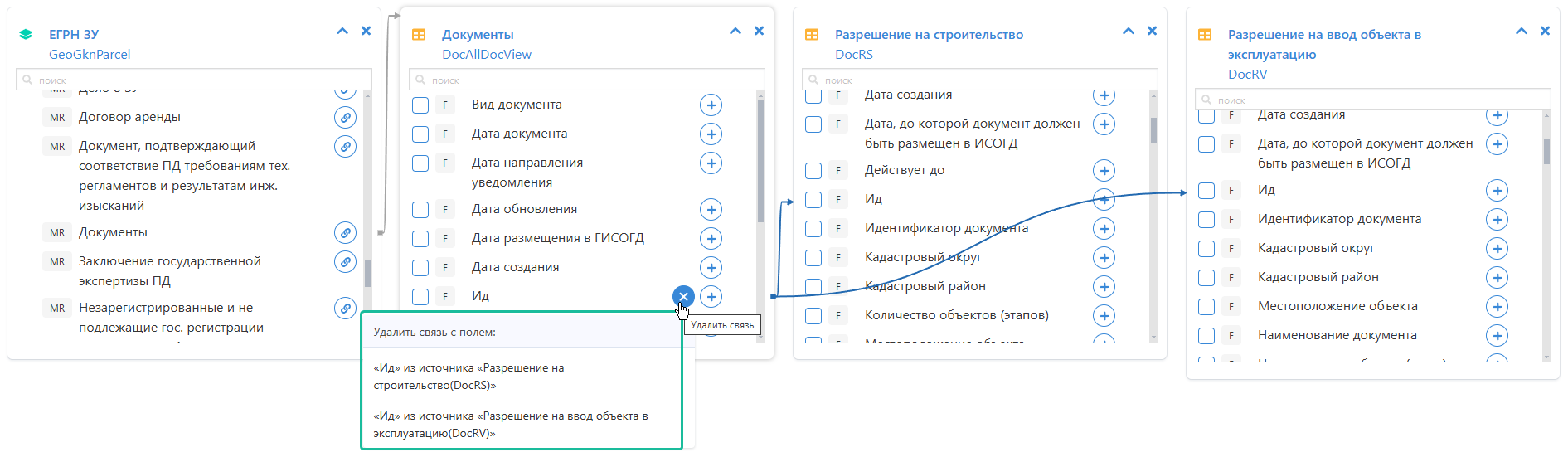The image size is (1568, 457).
Task: Select Наименование документа row text
Action: coord(1337,335)
